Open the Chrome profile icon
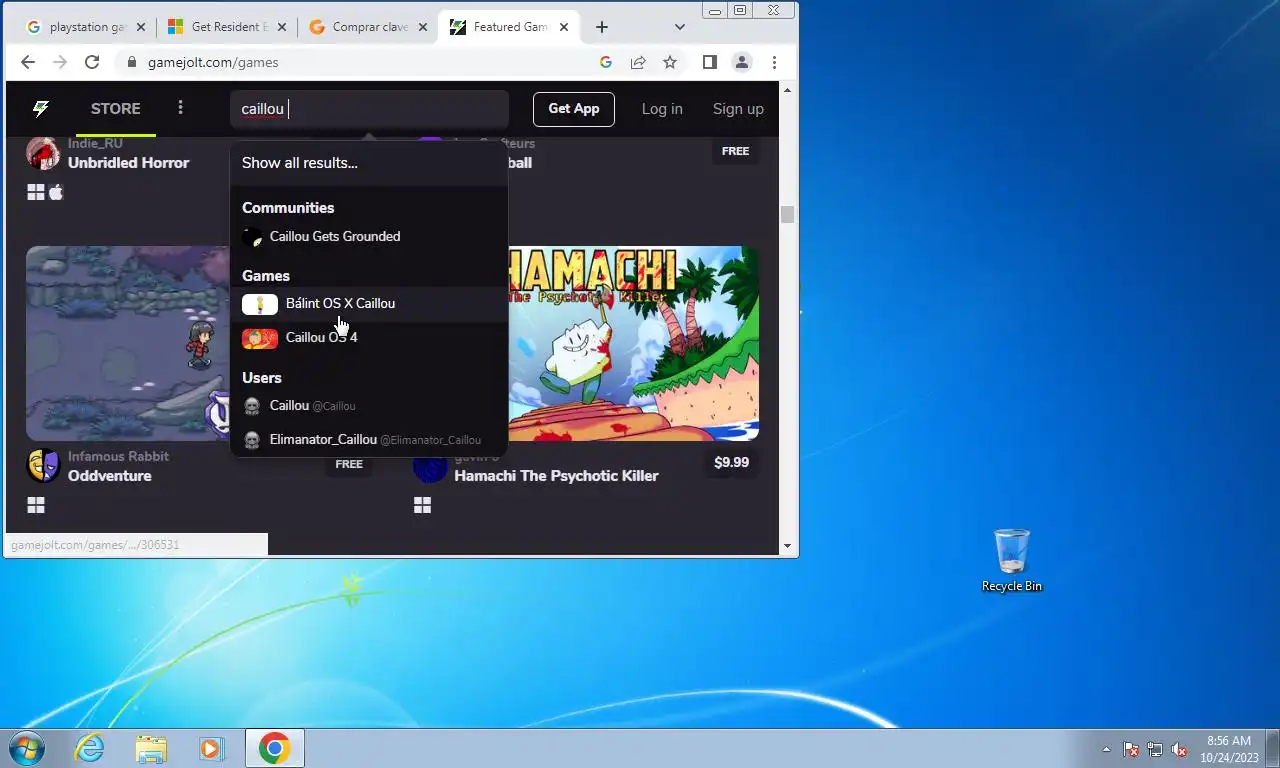 742,62
